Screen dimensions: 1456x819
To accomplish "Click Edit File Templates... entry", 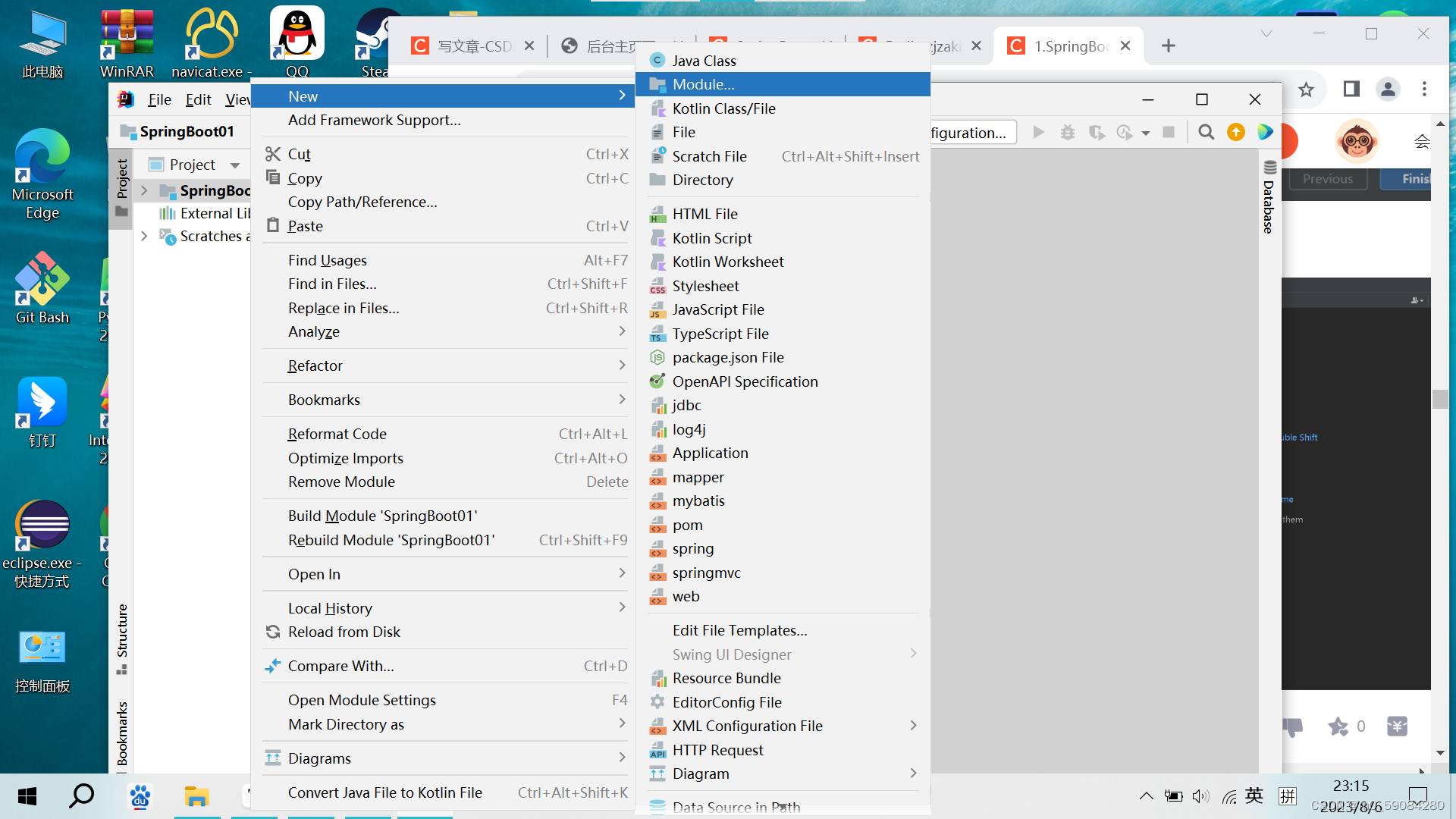I will 739,630.
